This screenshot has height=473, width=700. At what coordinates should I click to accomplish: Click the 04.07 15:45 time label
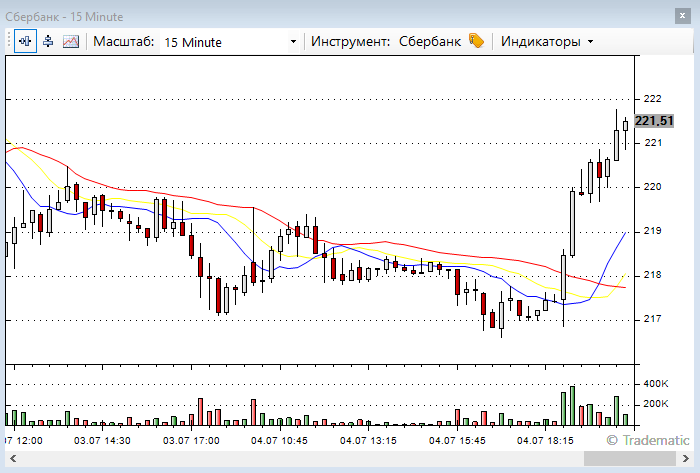[x=457, y=441]
